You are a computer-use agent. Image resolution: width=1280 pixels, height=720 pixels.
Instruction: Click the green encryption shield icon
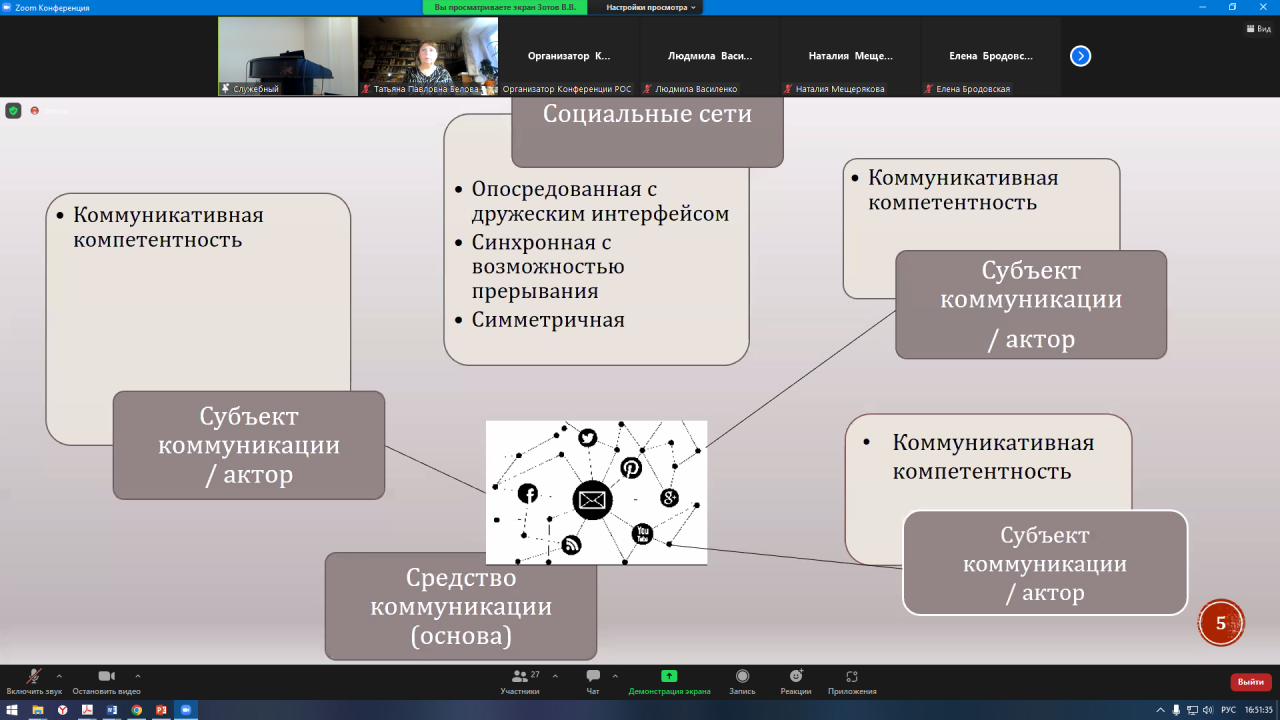(13, 110)
